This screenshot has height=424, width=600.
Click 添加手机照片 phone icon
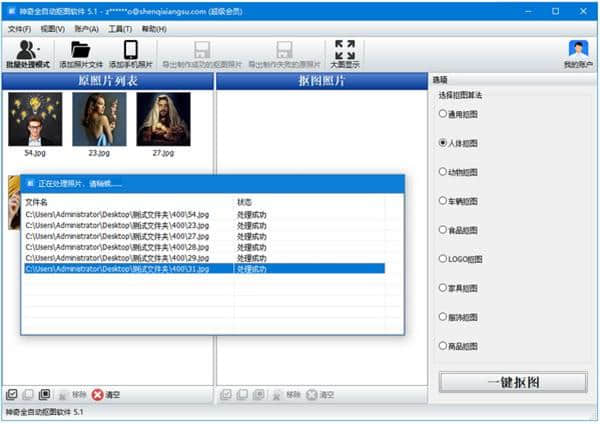130,51
